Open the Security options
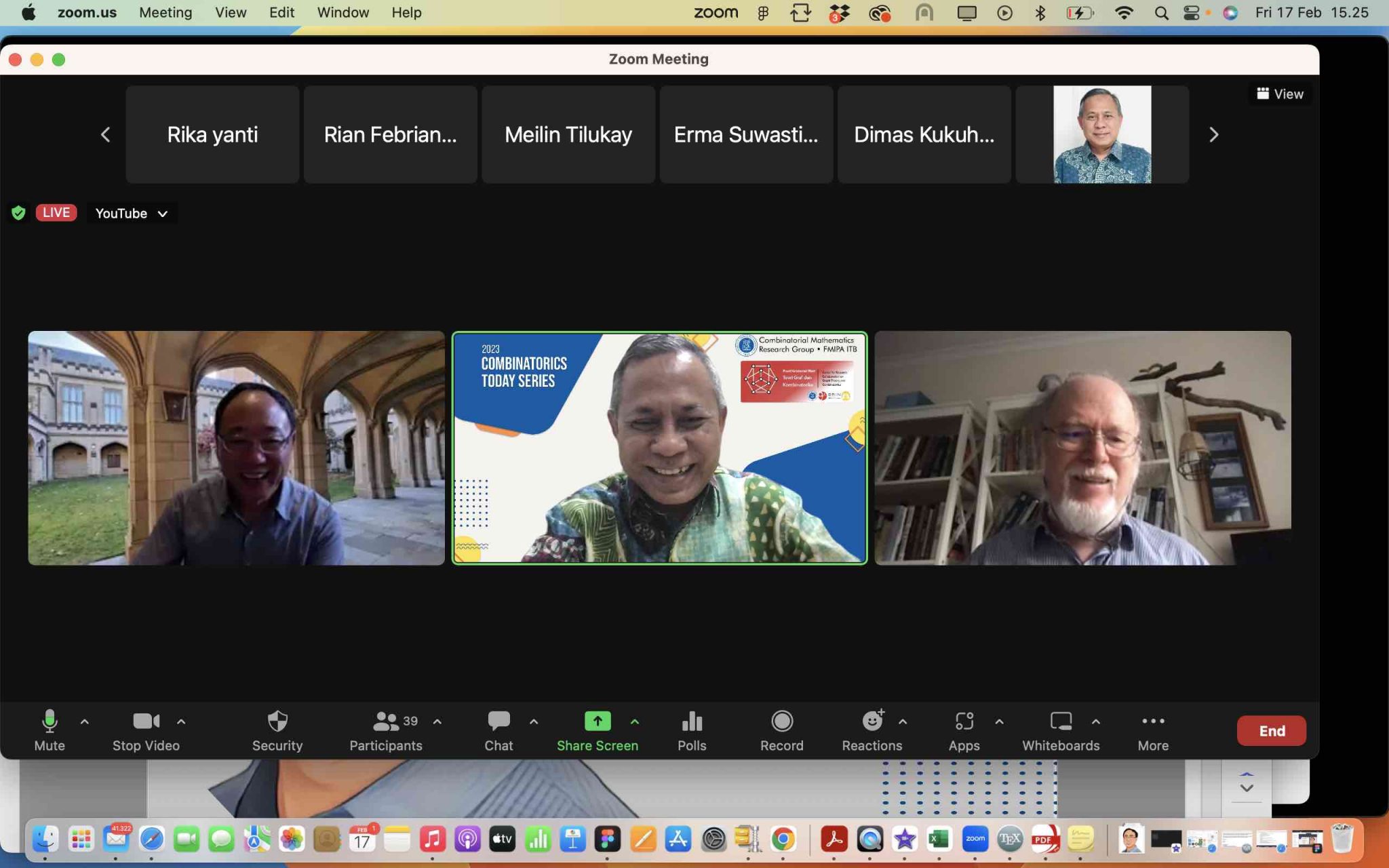This screenshot has width=1389, height=868. [277, 730]
